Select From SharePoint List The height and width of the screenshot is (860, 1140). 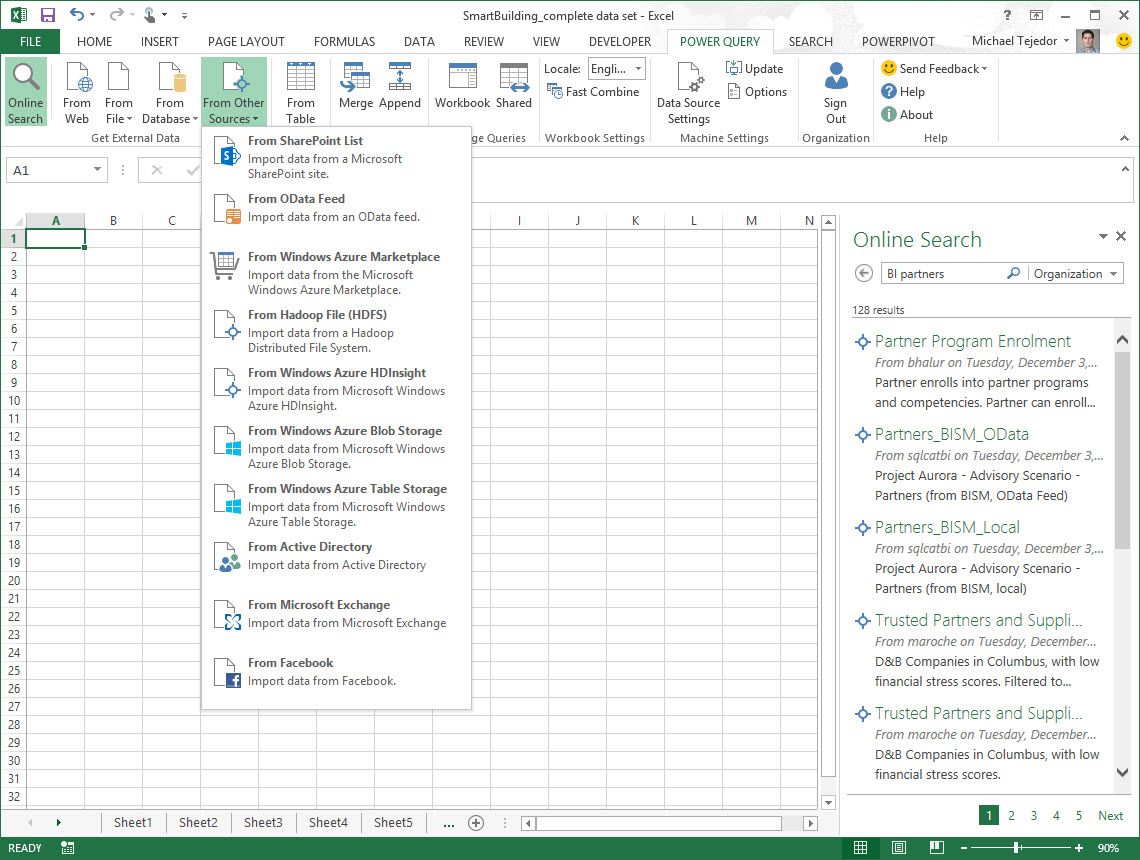click(336, 156)
